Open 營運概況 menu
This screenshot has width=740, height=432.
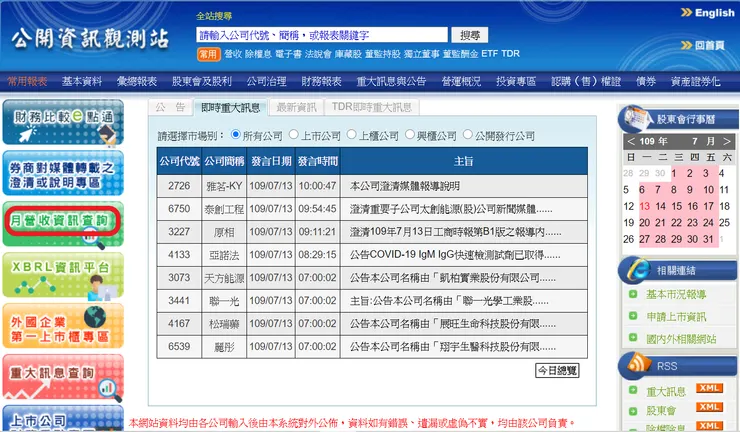pyautogui.click(x=461, y=81)
